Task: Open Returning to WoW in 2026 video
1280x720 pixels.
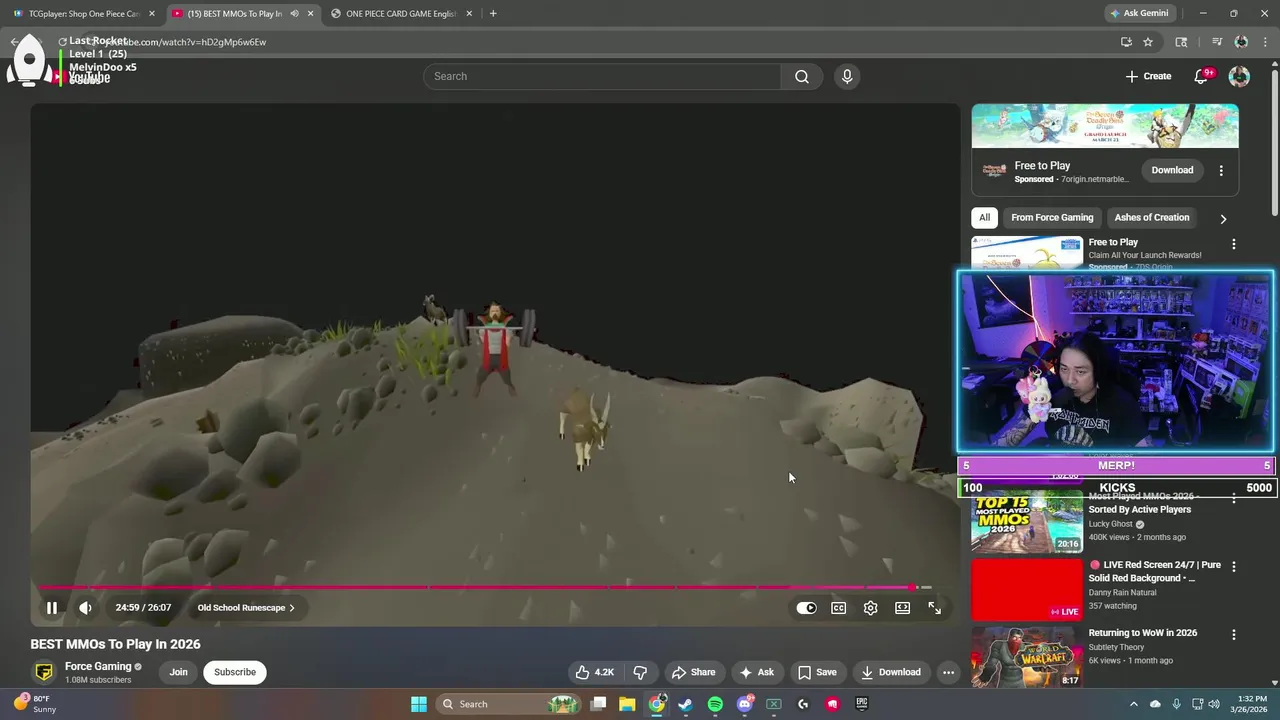Action: pos(1143,633)
